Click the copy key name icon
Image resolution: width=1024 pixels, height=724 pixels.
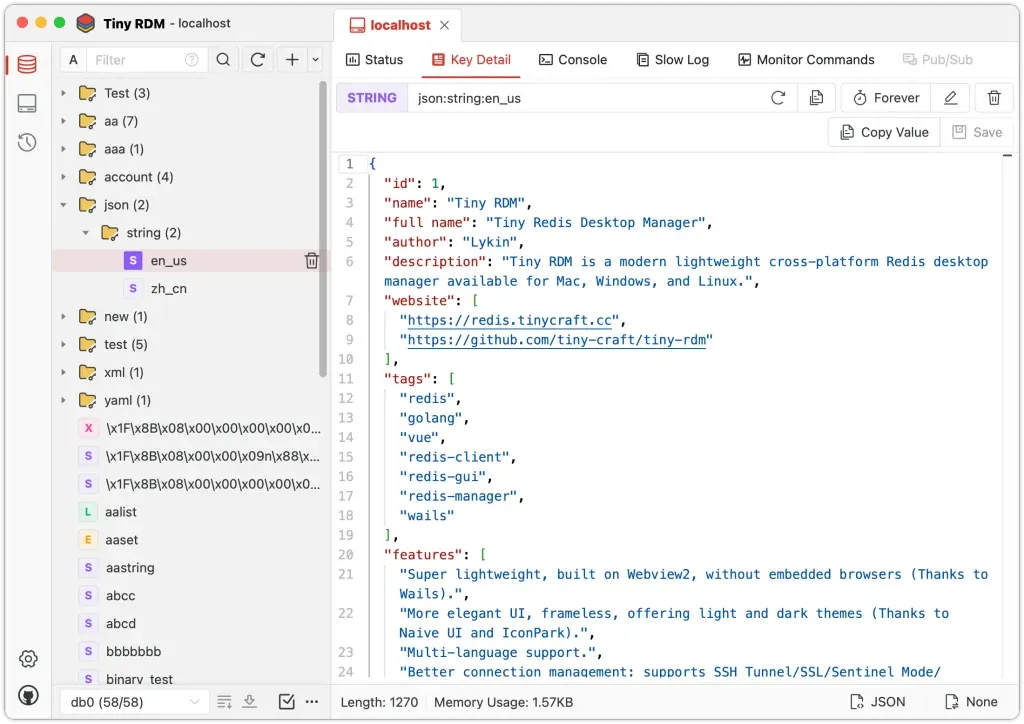point(816,98)
